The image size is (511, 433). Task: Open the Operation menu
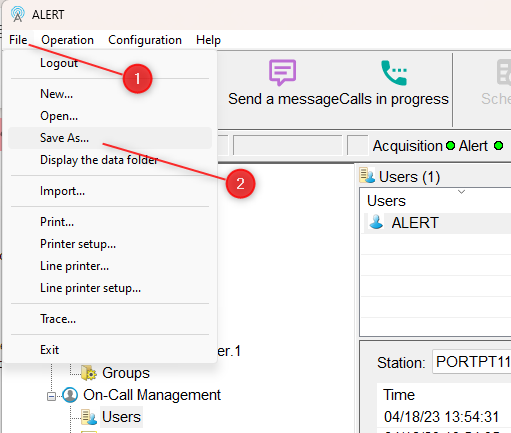tap(67, 40)
